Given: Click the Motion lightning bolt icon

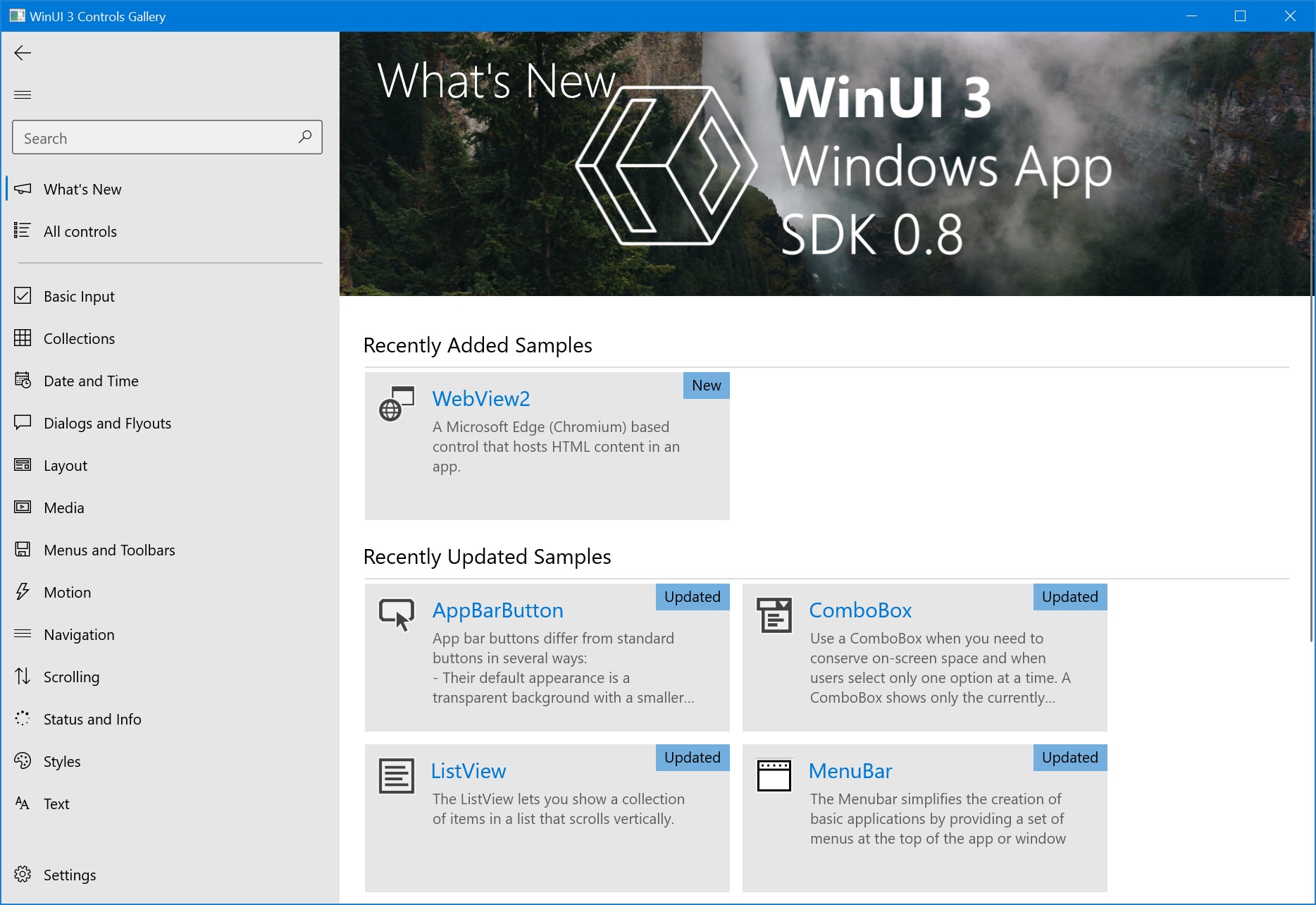Looking at the screenshot, I should coord(23,591).
